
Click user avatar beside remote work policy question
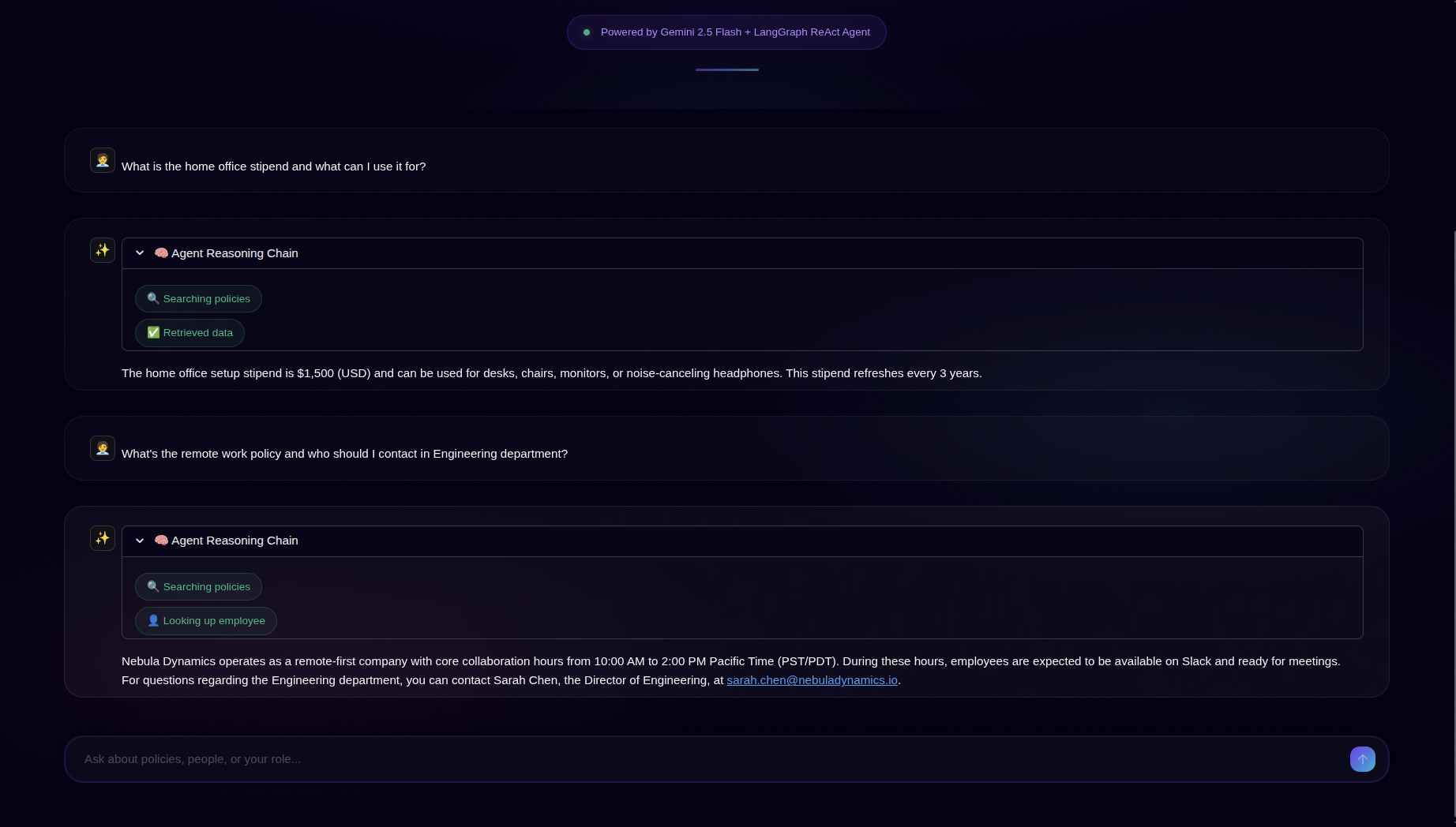103,448
